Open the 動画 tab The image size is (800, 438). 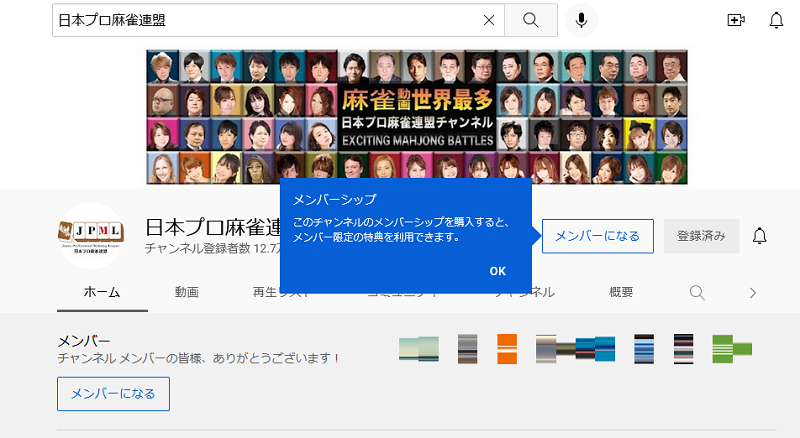[186, 292]
